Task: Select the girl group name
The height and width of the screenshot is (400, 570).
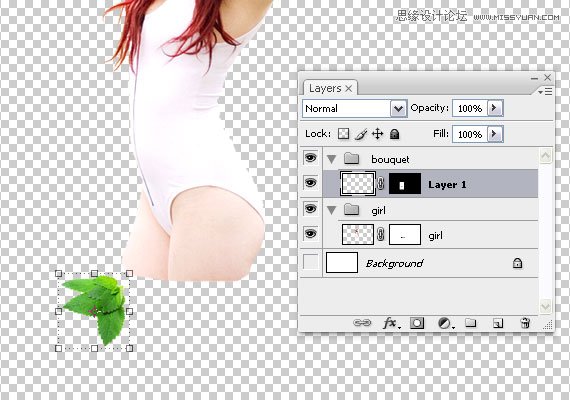Action: 378,211
